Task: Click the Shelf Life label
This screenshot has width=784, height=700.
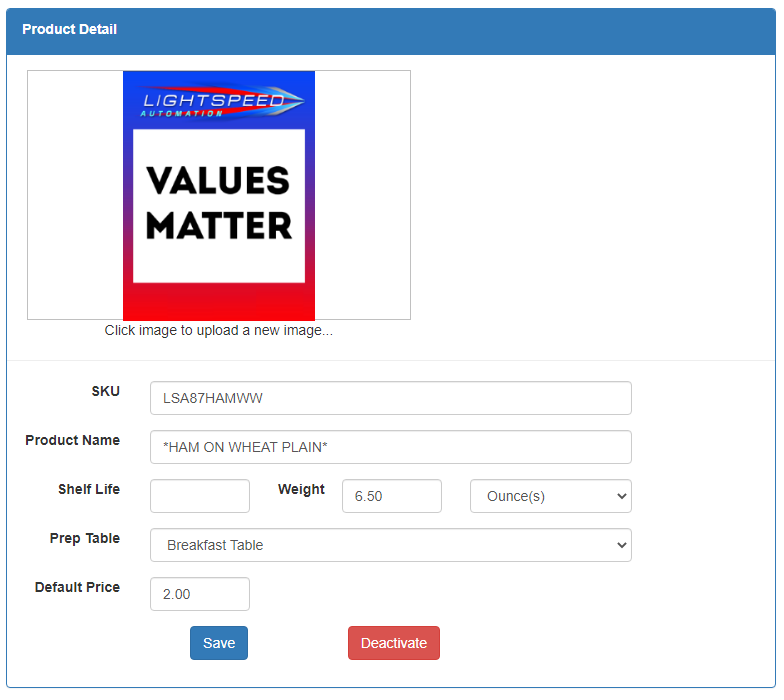Action: (x=89, y=489)
